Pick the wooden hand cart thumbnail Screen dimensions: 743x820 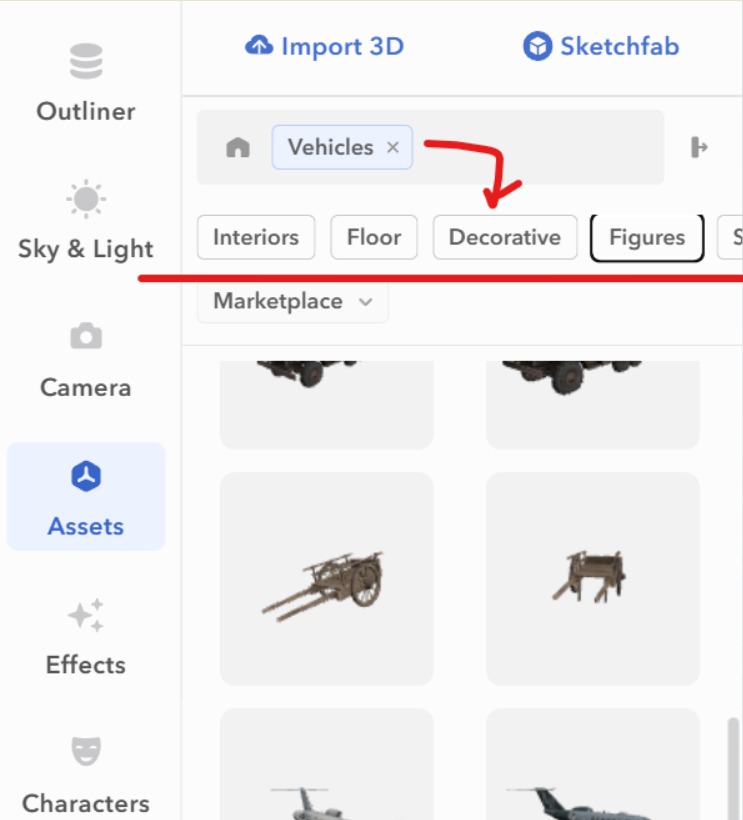tap(327, 579)
